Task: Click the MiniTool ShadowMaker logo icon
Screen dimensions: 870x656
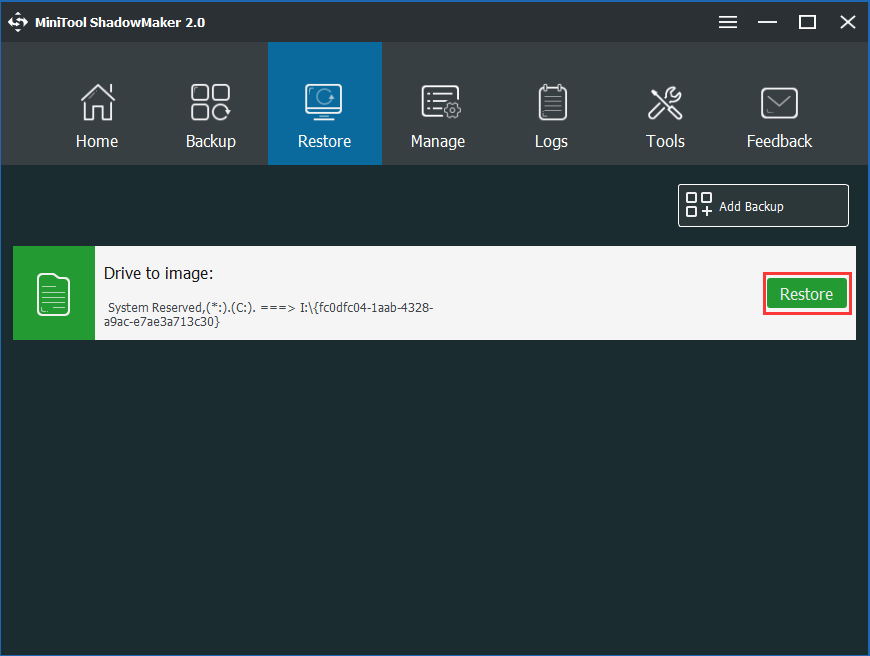Action: click(x=18, y=22)
